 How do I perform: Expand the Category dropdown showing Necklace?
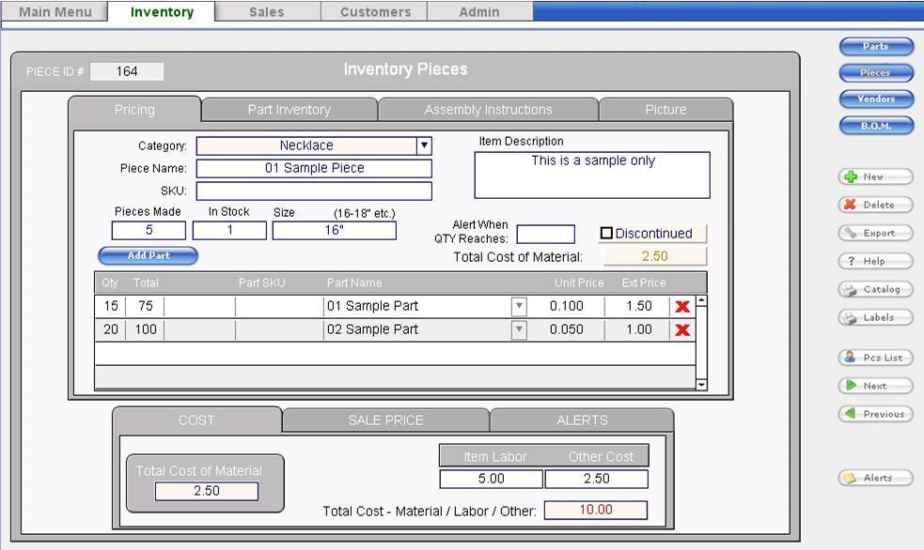[423, 146]
